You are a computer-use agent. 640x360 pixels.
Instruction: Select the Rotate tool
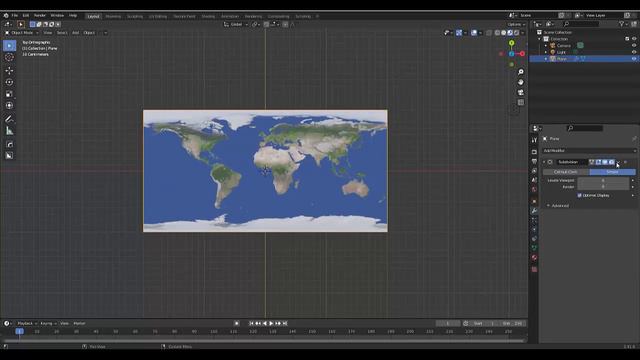[x=9, y=82]
